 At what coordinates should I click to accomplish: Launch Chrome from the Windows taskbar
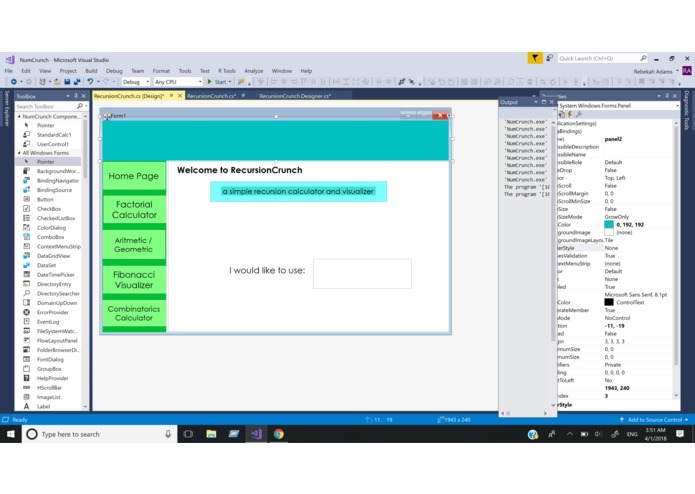click(278, 434)
